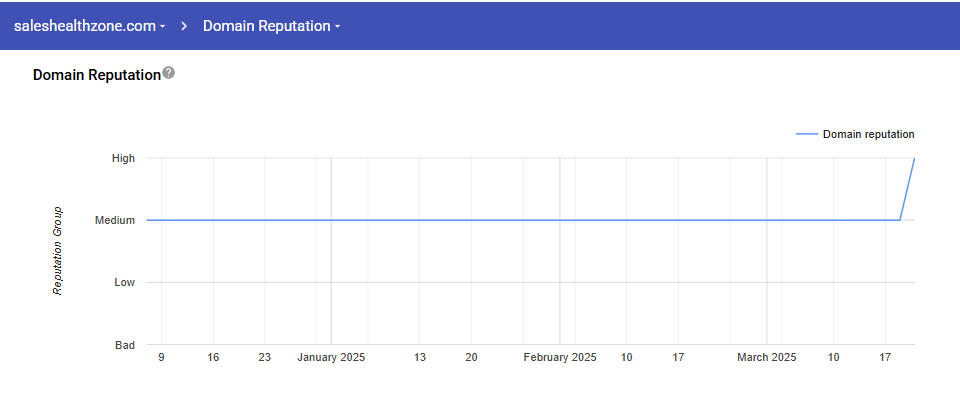This screenshot has width=960, height=402.
Task: Click the help icon beside Domain Reputation heading
Action: tap(169, 73)
